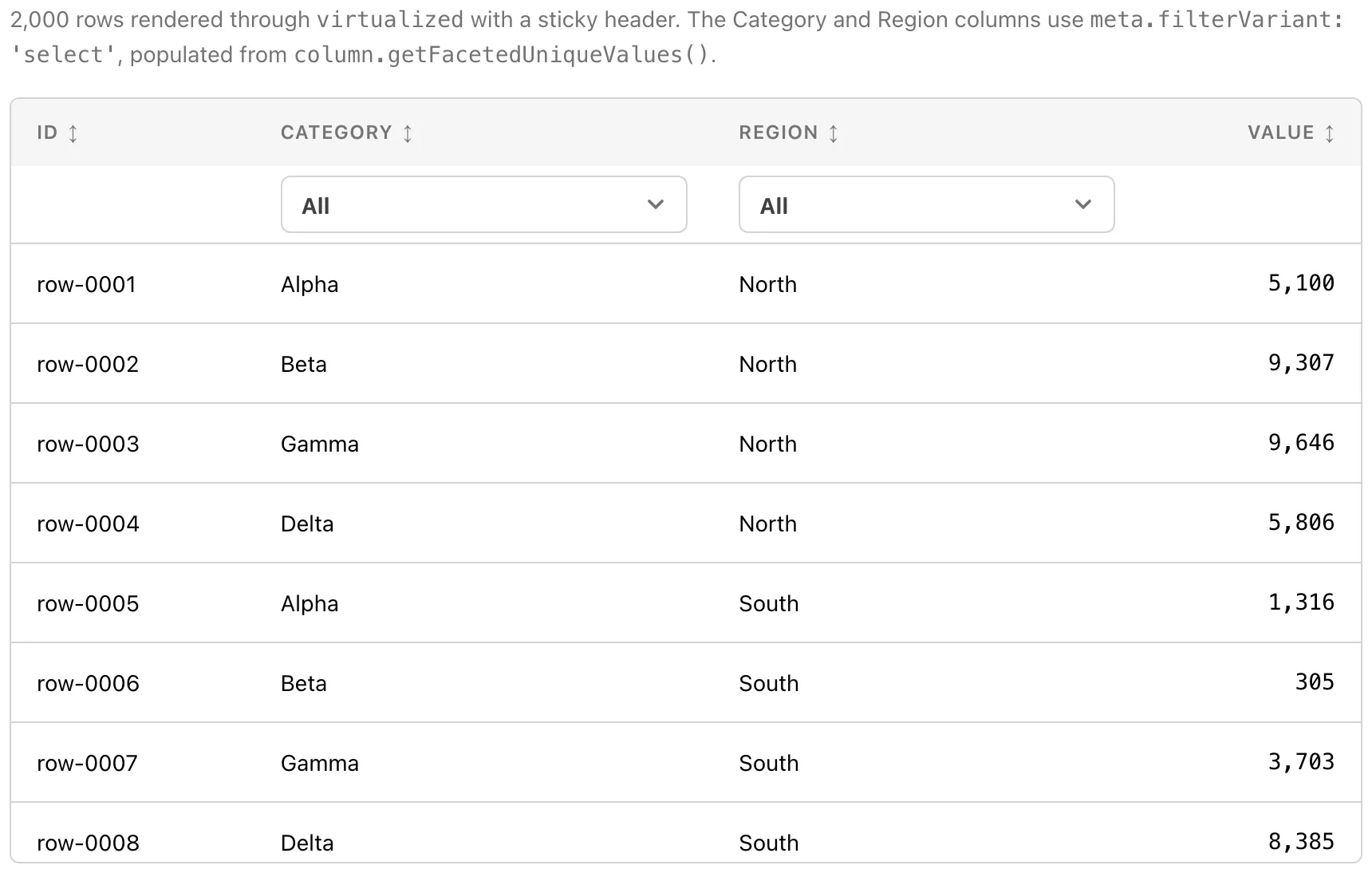Click North in row-0002

coord(768,365)
